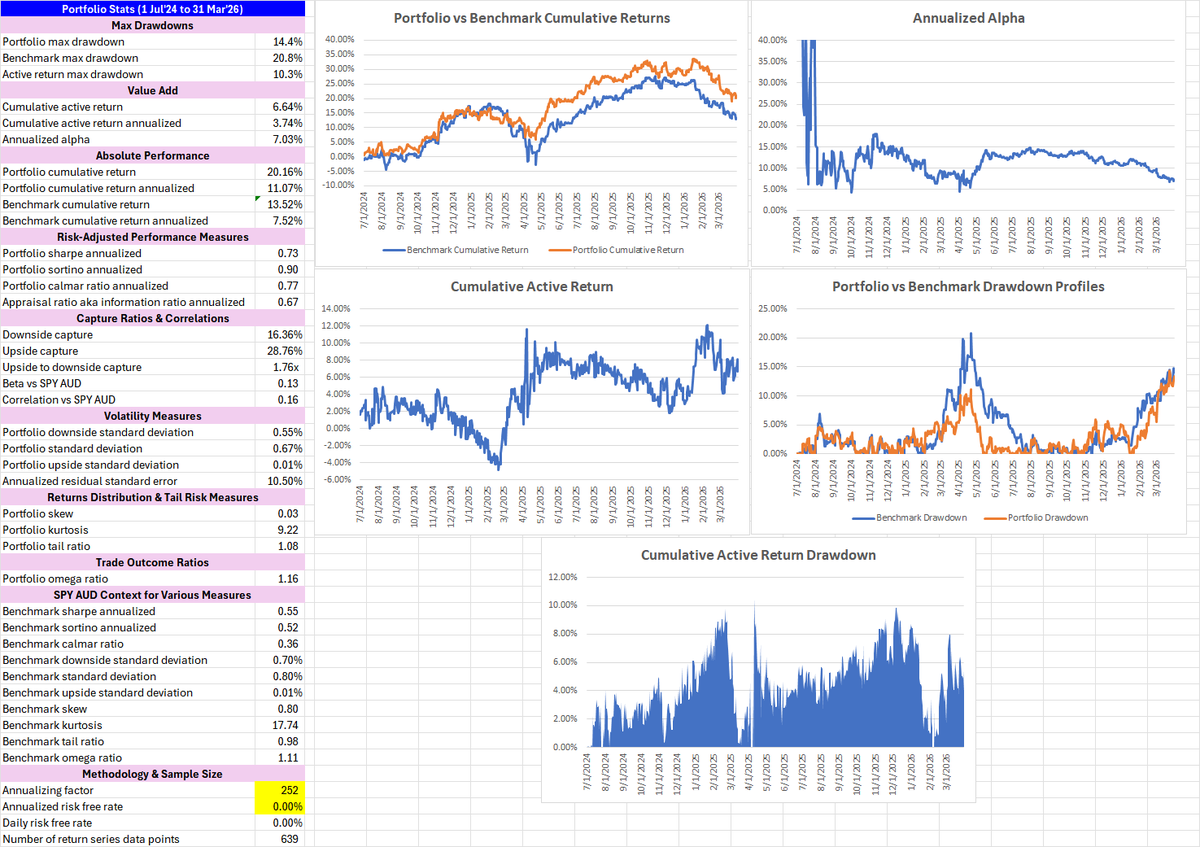This screenshot has height=847, width=1200.
Task: Select the Capture Ratios & Correlations header
Action: (x=152, y=318)
